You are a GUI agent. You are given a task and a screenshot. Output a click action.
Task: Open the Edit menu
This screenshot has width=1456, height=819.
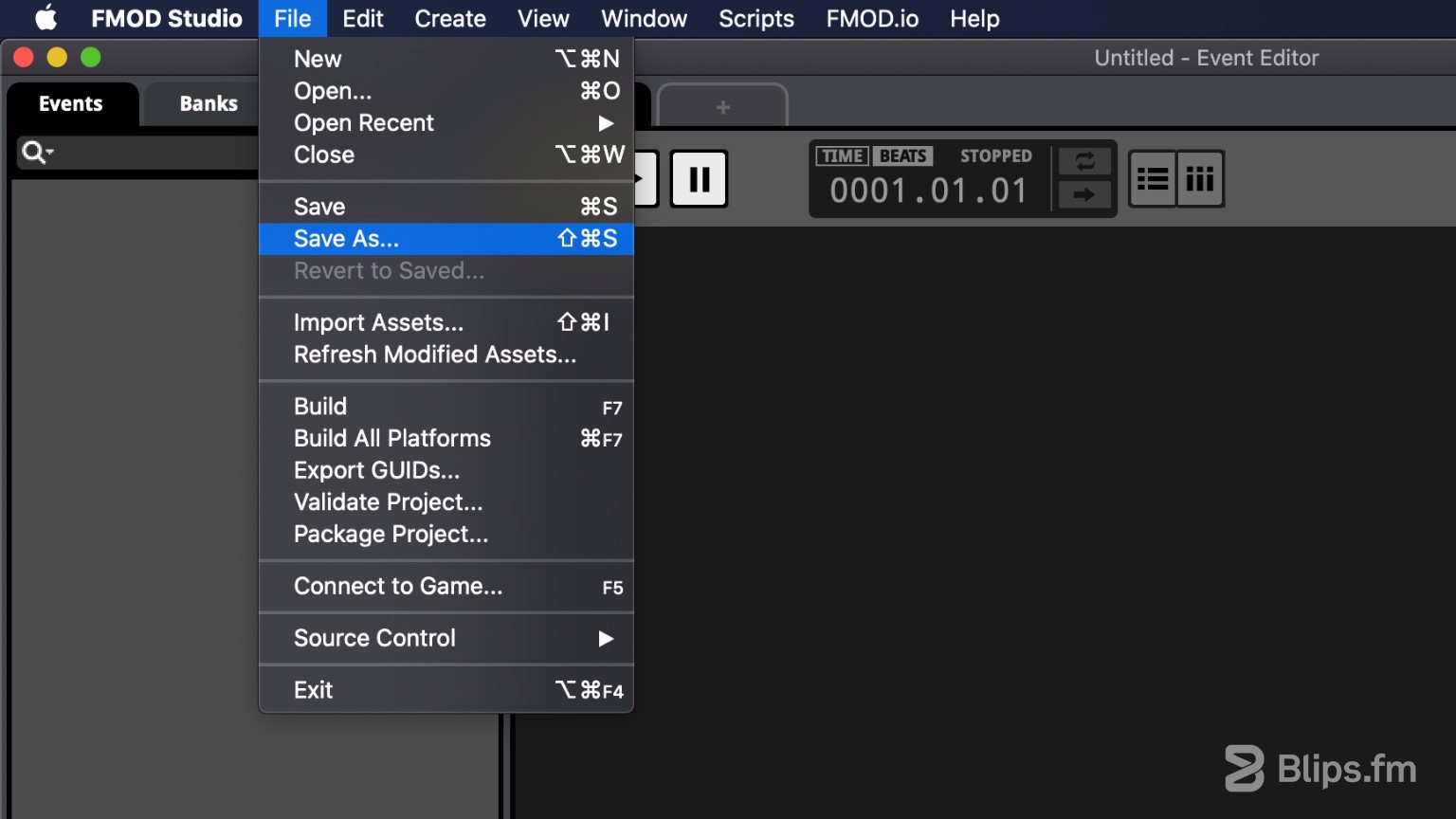tap(362, 18)
